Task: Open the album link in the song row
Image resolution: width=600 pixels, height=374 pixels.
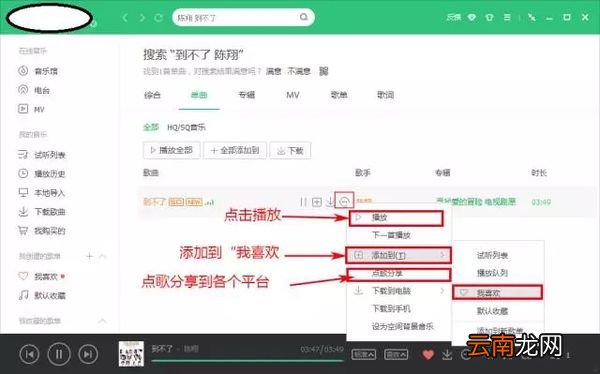Action: [476, 201]
